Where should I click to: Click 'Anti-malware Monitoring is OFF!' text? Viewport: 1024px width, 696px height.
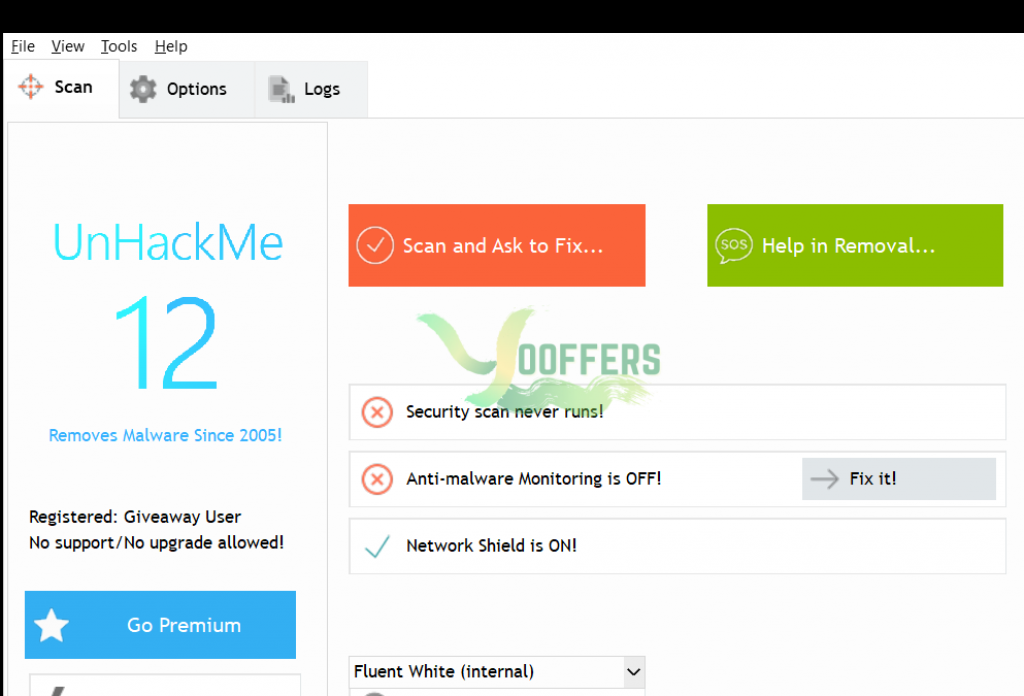(534, 479)
